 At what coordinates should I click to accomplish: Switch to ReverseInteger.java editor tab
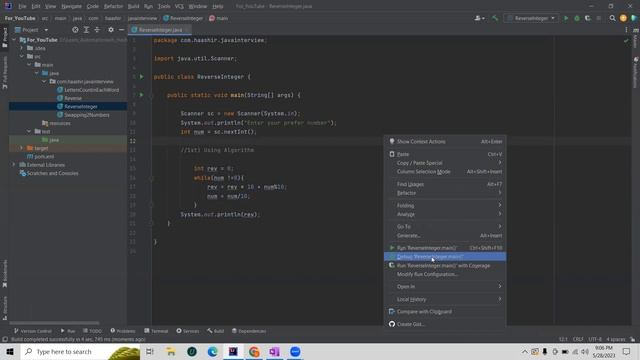[160, 30]
